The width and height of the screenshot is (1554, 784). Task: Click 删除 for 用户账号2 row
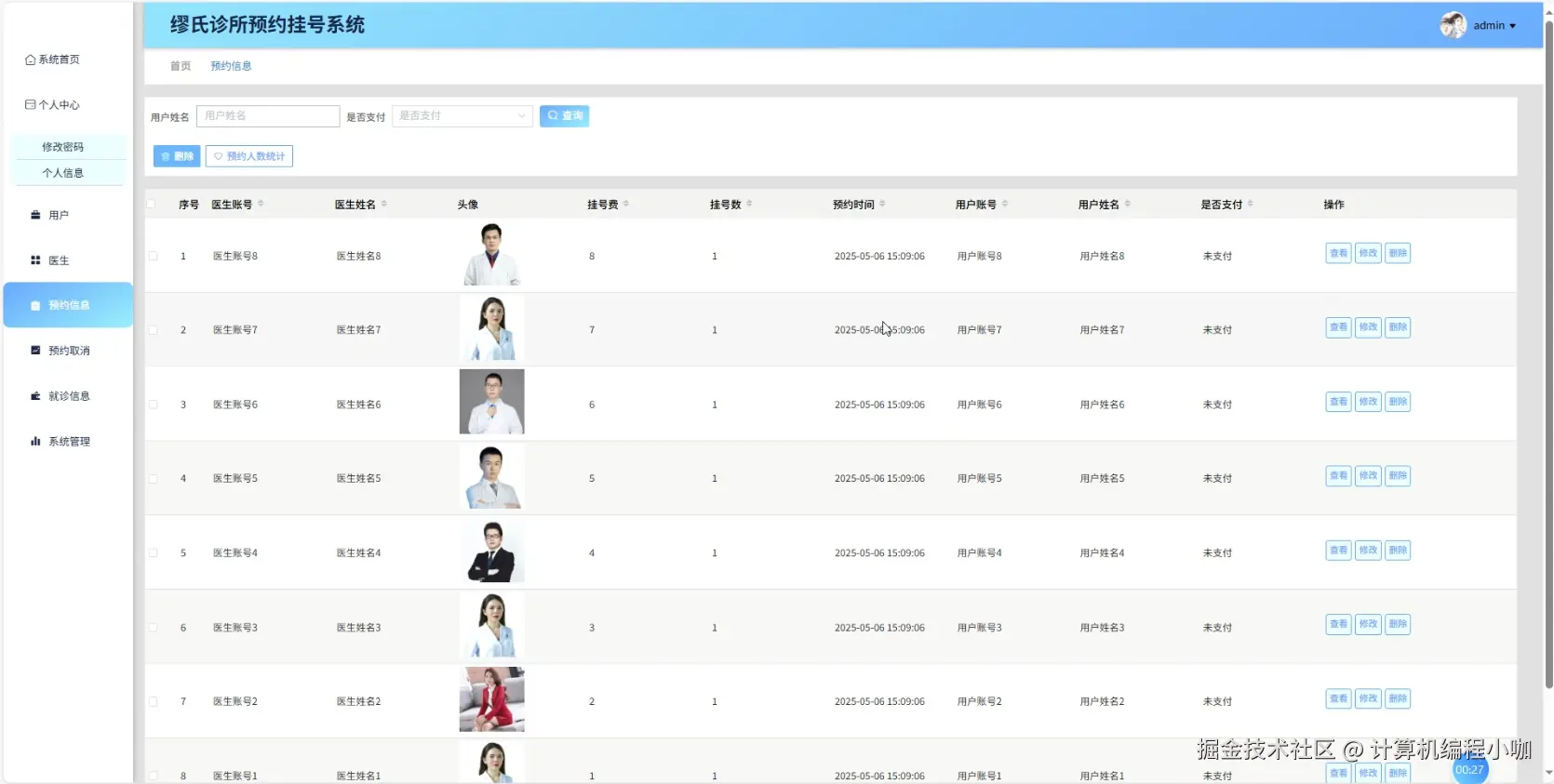(x=1398, y=698)
